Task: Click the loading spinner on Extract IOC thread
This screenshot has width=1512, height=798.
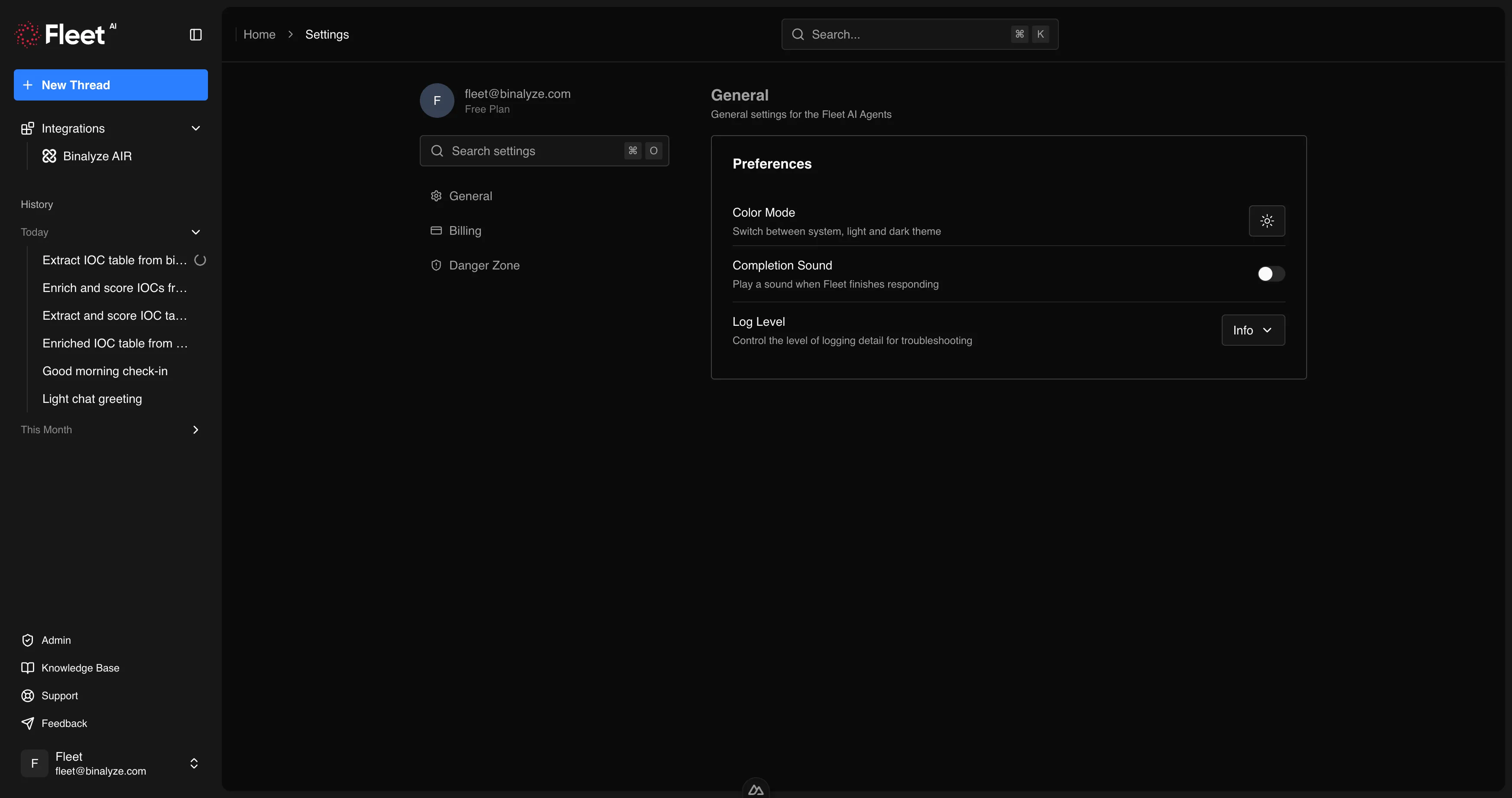Action: (200, 260)
